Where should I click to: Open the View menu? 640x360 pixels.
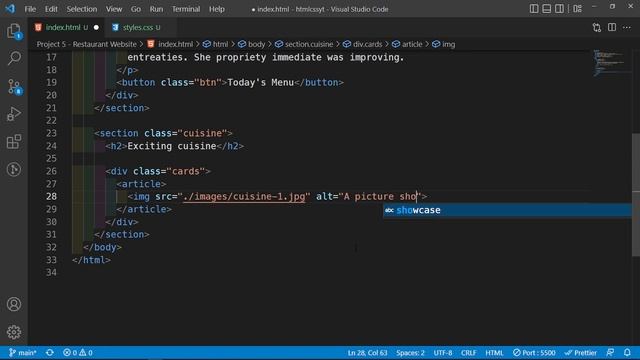(x=114, y=9)
